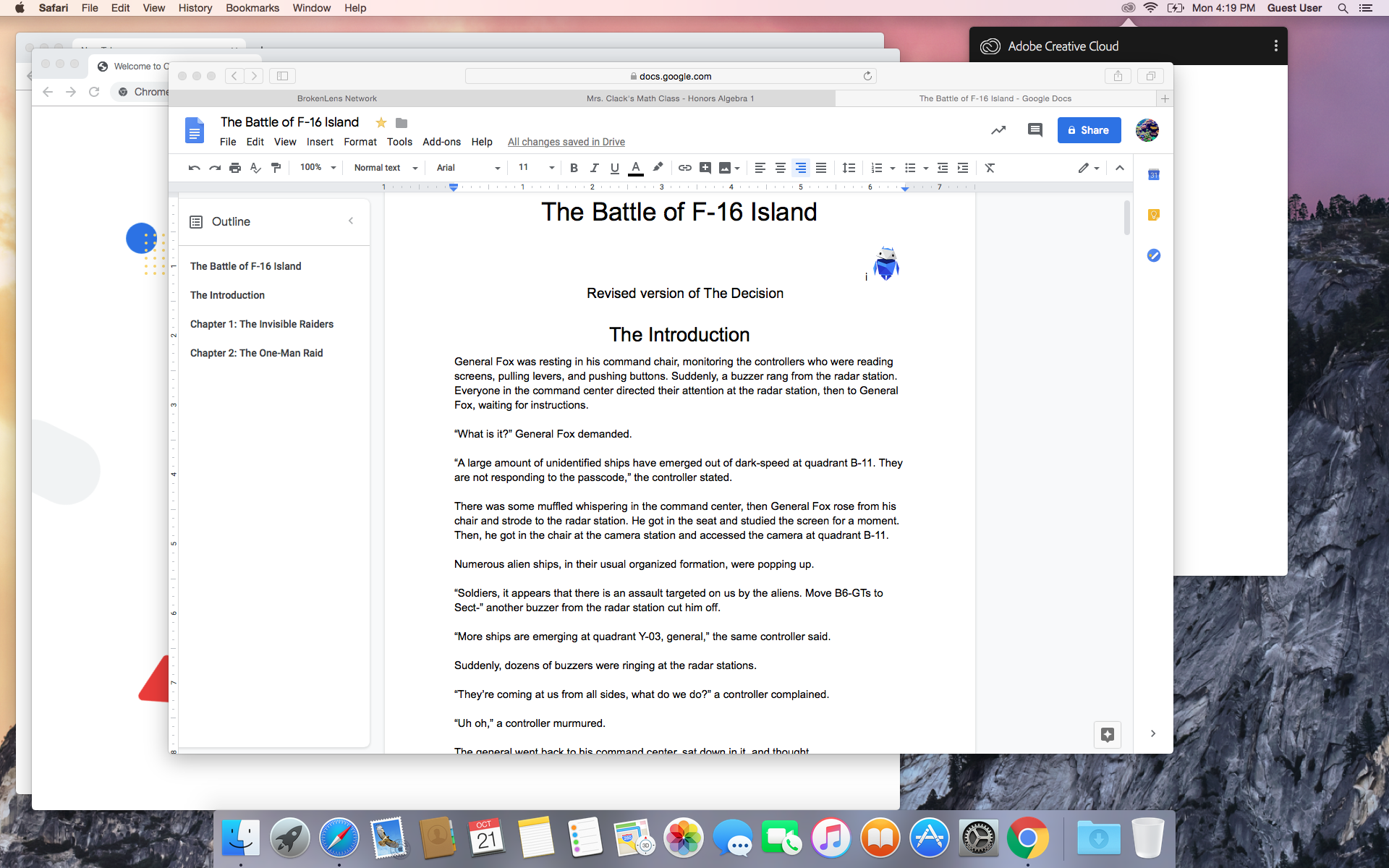The width and height of the screenshot is (1389, 868).
Task: Open the Docs Format menu
Action: [360, 142]
